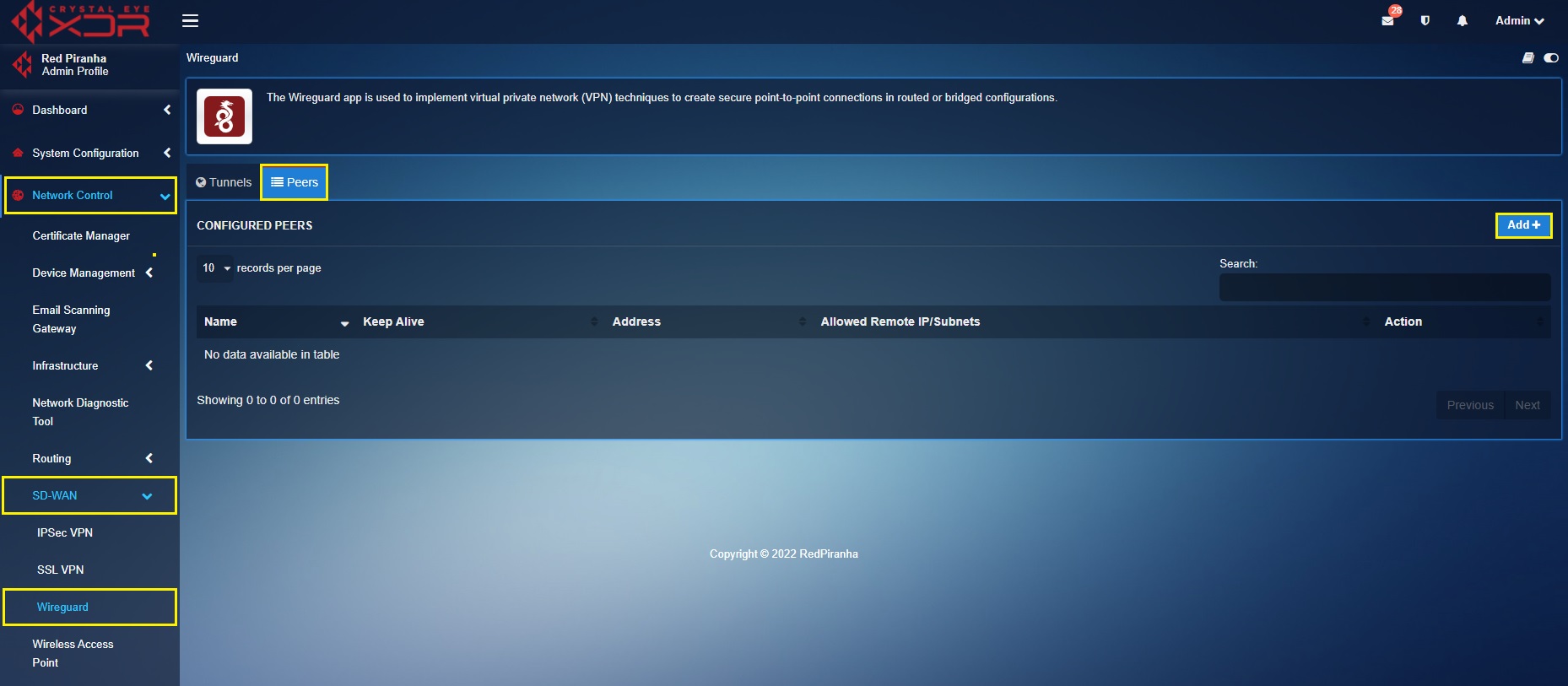The image size is (1568, 686).
Task: Click the System Configuration icon
Action: pyautogui.click(x=18, y=153)
